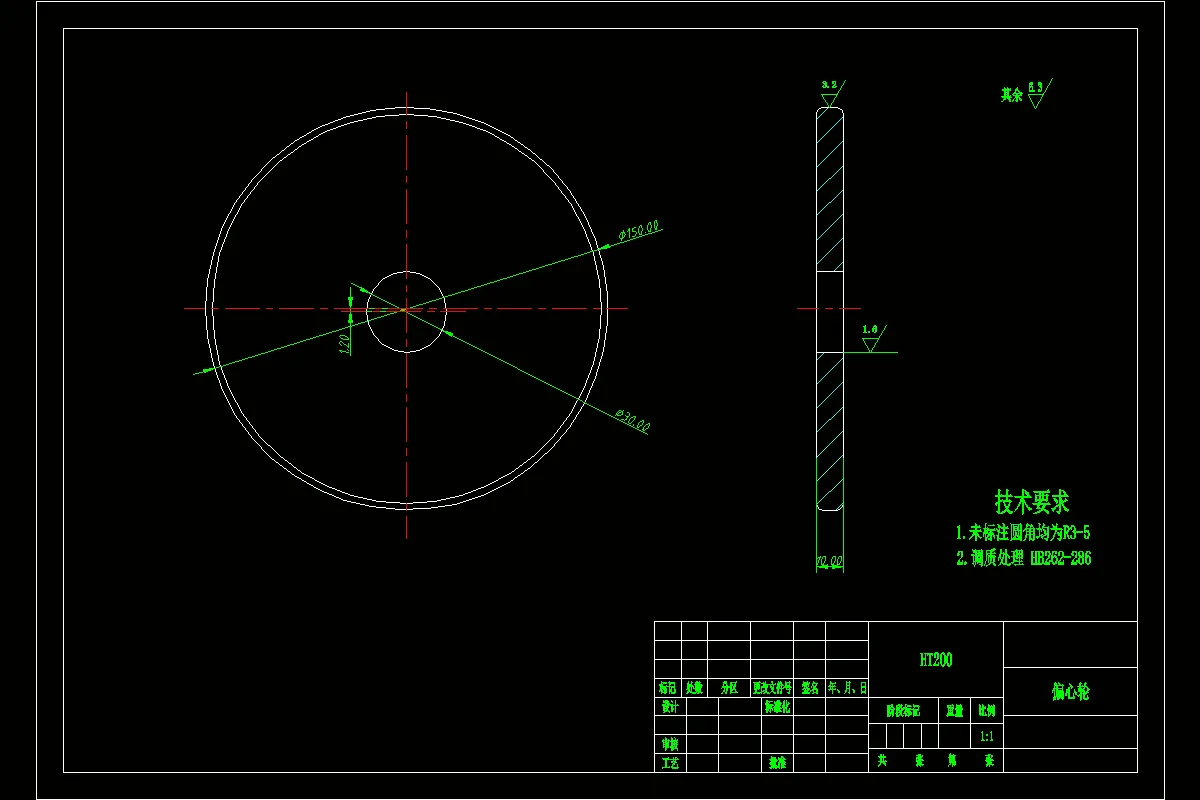Click the 工艺 row label
1200x800 pixels.
pyautogui.click(x=669, y=763)
